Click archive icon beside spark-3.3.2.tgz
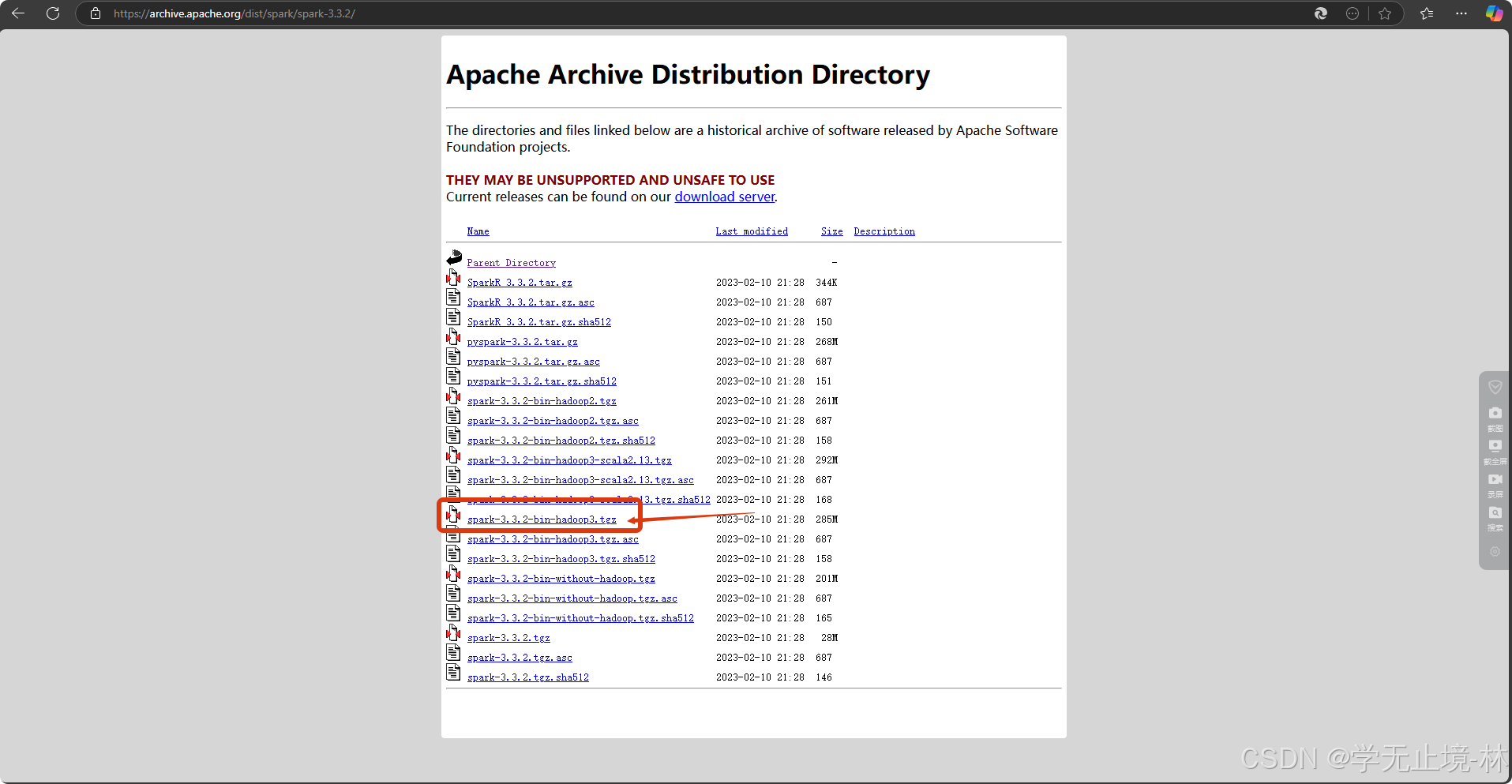Viewport: 1512px width, 784px height. point(453,633)
